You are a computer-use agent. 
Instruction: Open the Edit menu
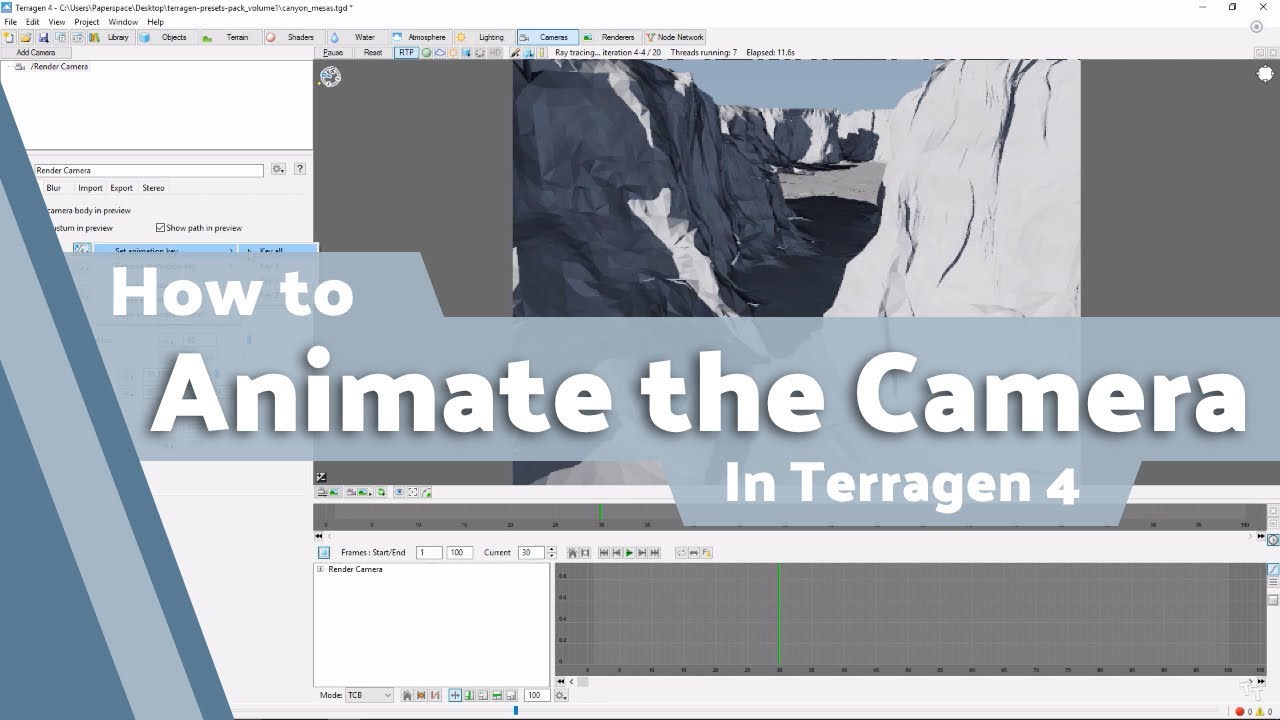point(33,21)
